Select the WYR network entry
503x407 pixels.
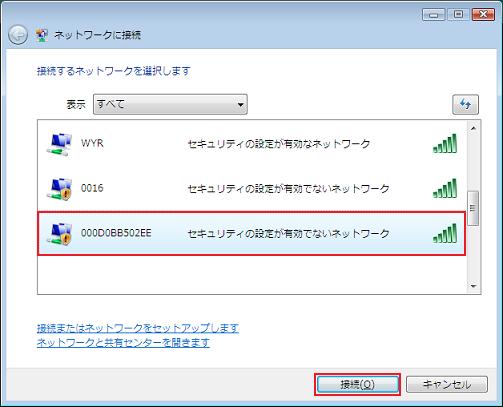tap(252, 144)
